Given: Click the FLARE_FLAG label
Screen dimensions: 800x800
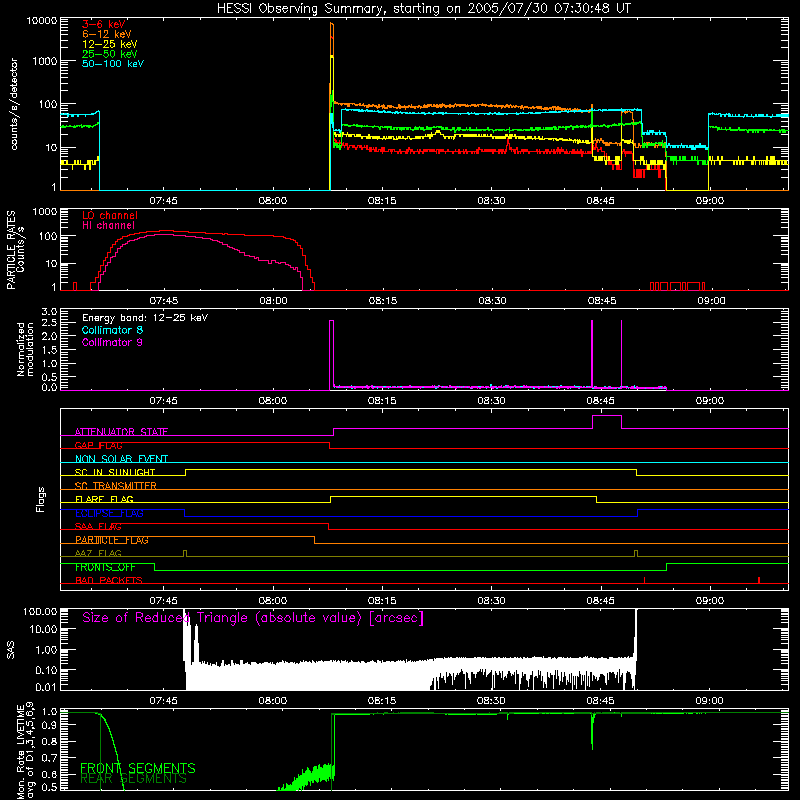Looking at the screenshot, I should (x=104, y=499).
